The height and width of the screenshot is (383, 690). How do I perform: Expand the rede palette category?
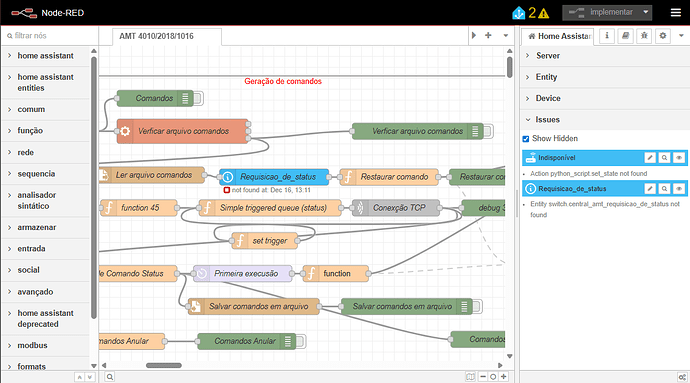(x=46, y=152)
